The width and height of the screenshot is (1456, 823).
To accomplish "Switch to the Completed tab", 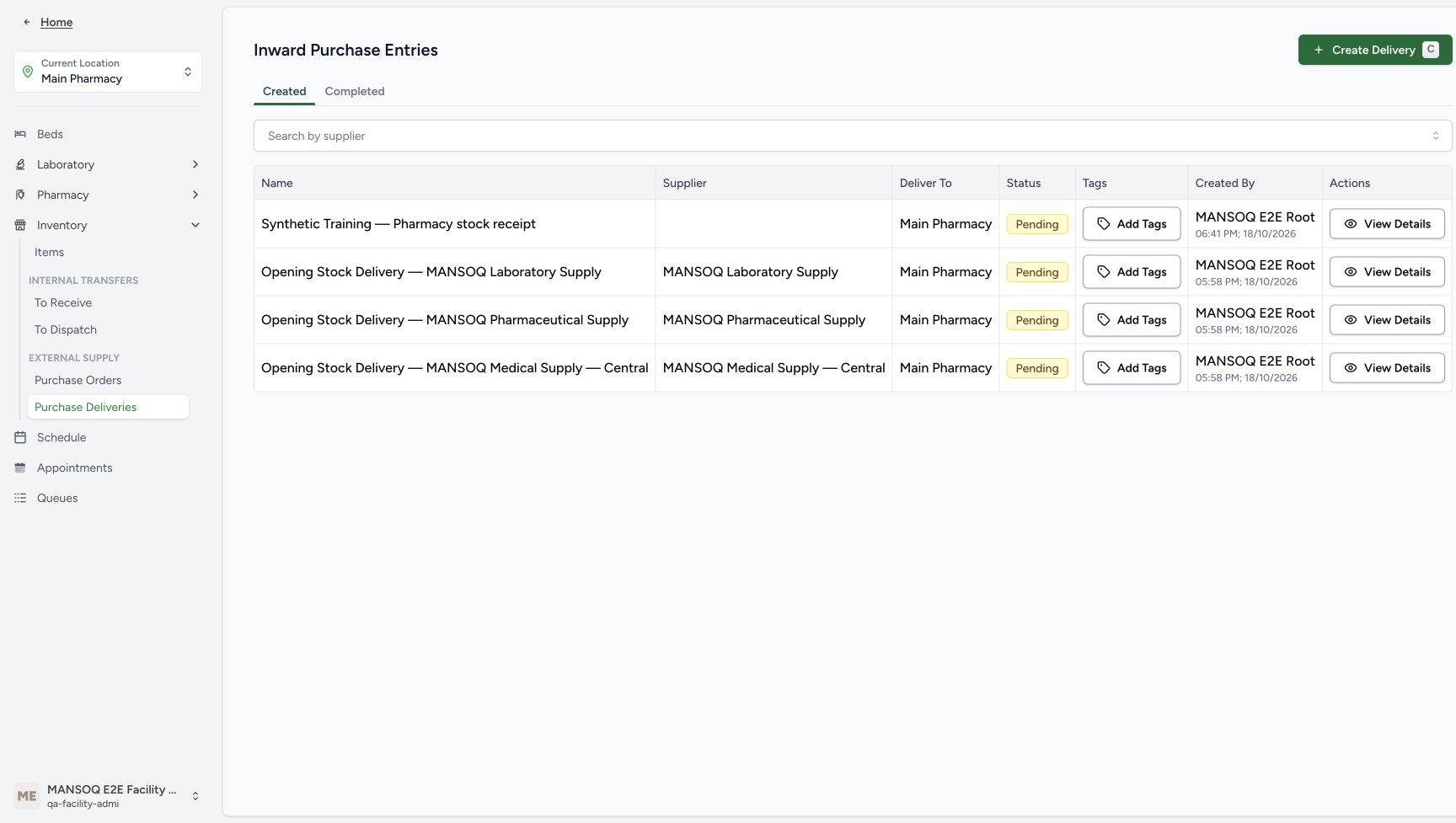I will tap(355, 92).
